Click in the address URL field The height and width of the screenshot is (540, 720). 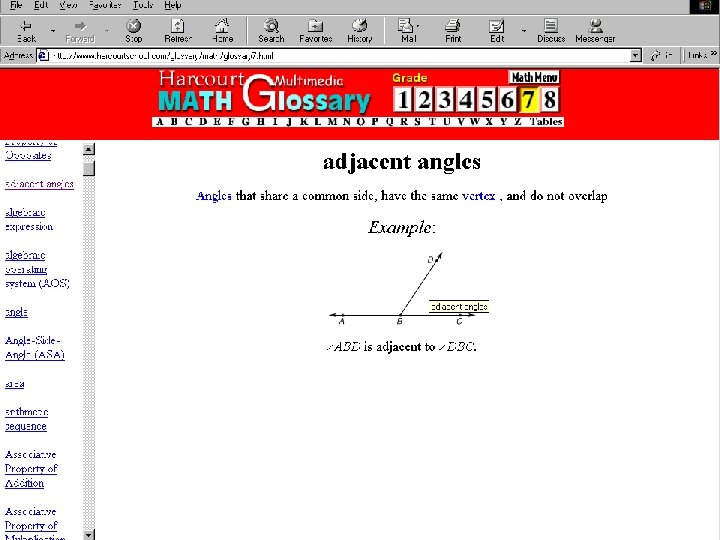coord(340,56)
